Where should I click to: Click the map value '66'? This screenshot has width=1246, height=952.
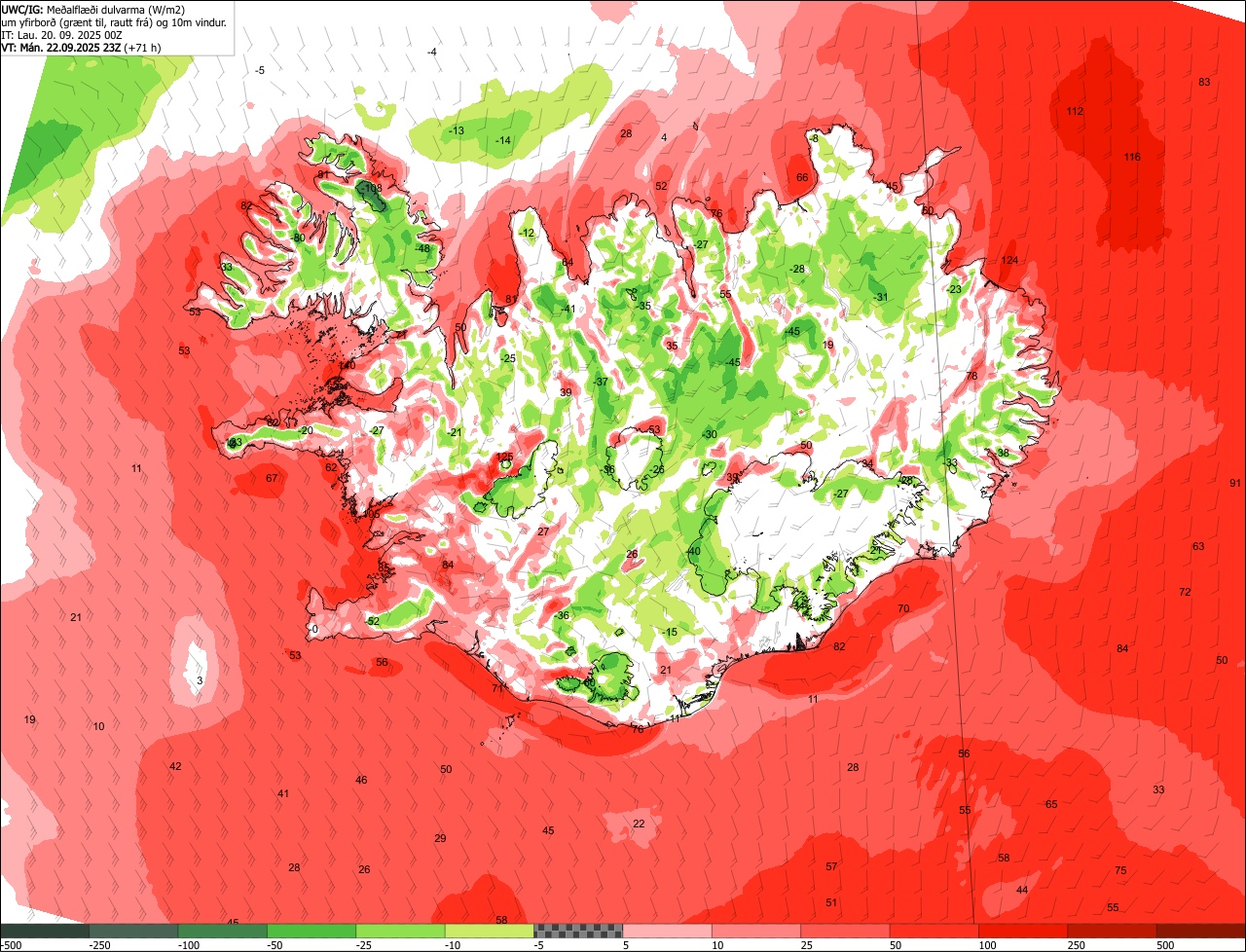(803, 177)
